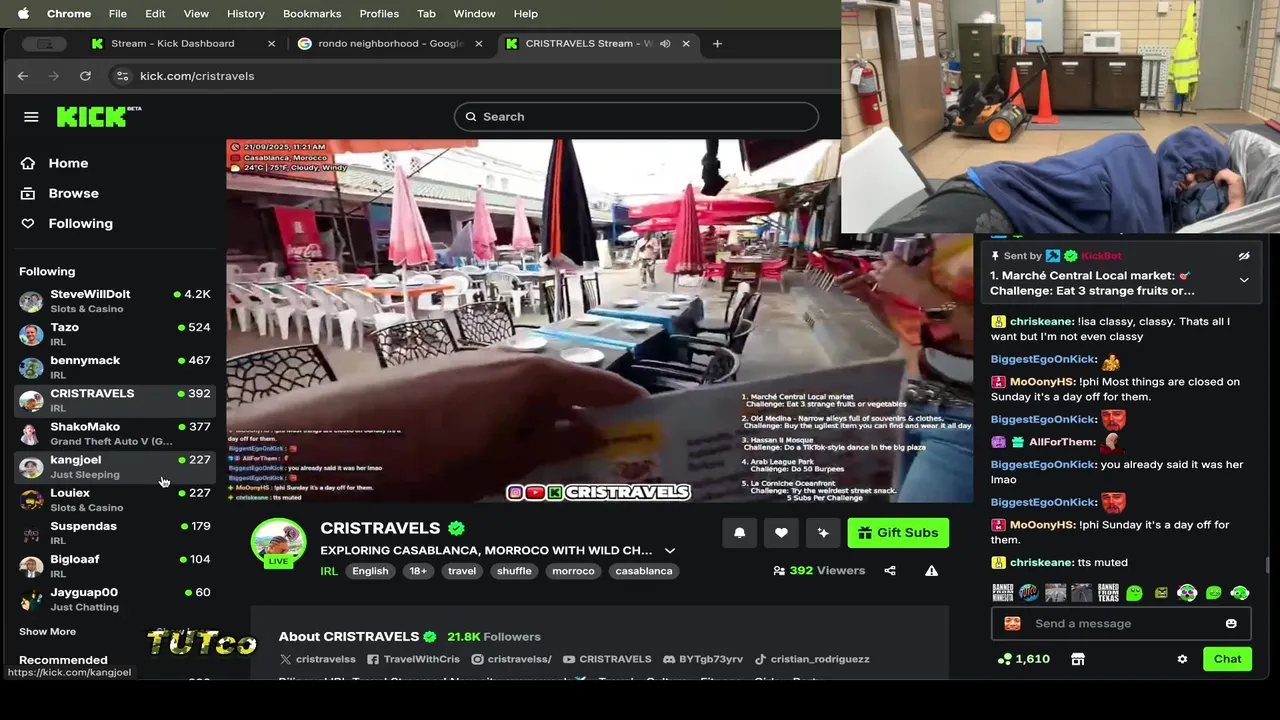This screenshot has height=720, width=1280.
Task: Open cristian_rodriguezz TikTok link
Action: (x=812, y=659)
